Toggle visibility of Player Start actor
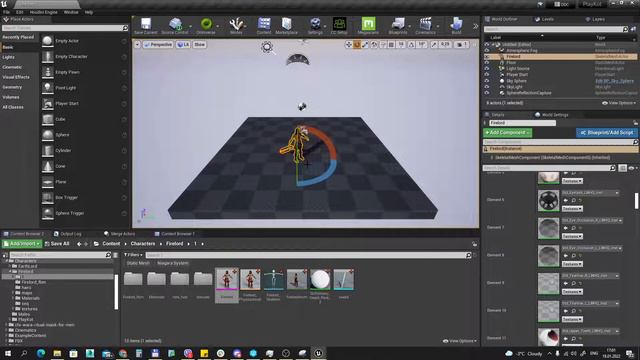The height and width of the screenshot is (360, 640). coord(487,75)
